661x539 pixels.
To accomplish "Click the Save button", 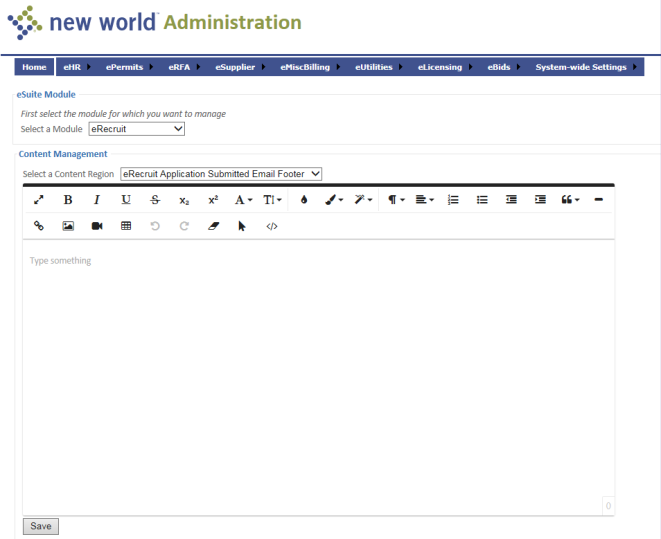I will coord(40,526).
